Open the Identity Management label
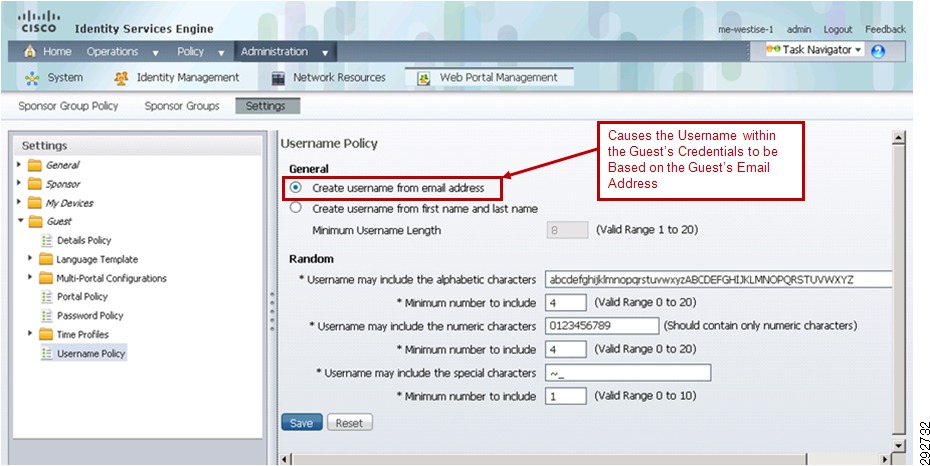 tap(188, 78)
